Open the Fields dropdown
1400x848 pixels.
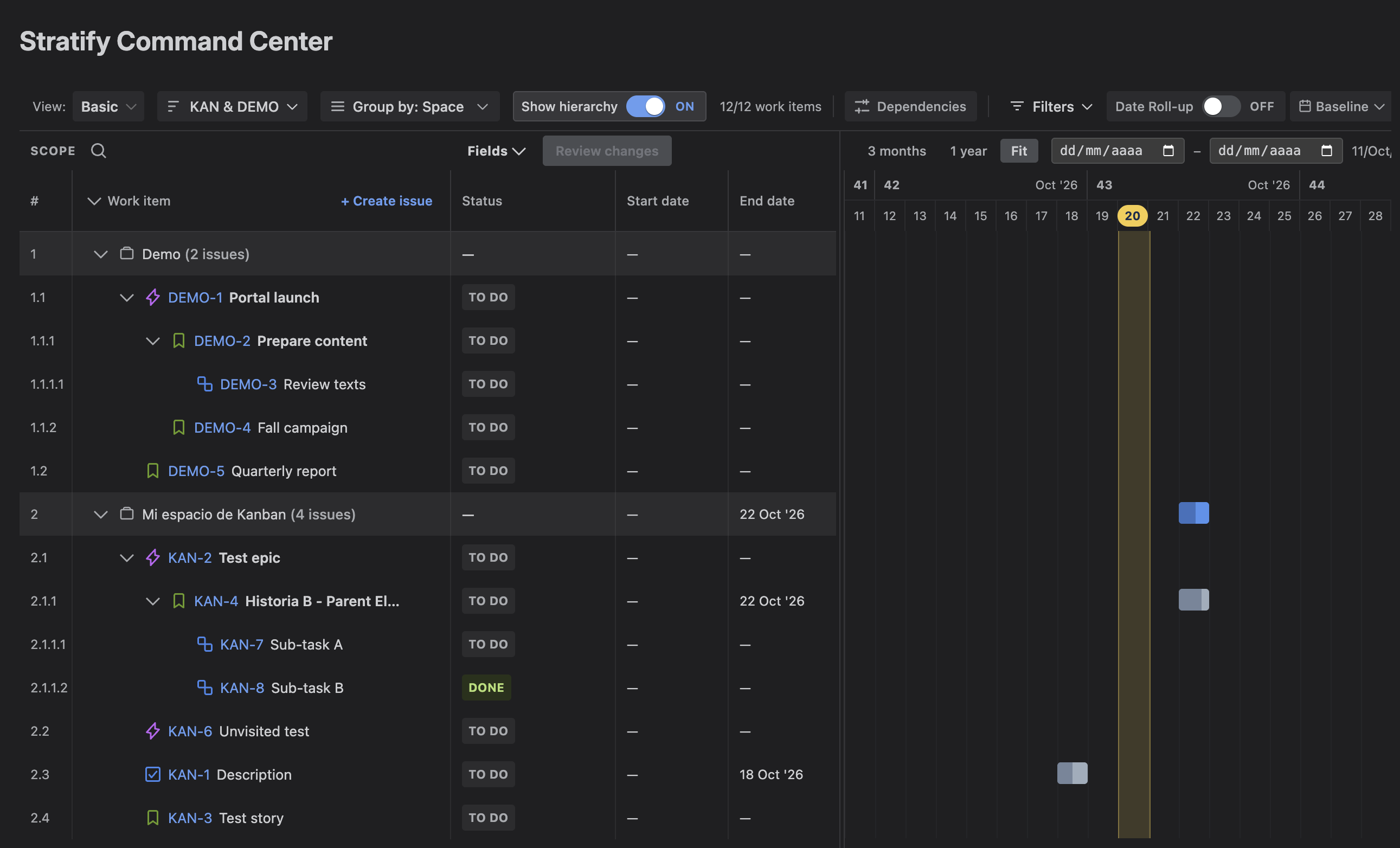[496, 151]
